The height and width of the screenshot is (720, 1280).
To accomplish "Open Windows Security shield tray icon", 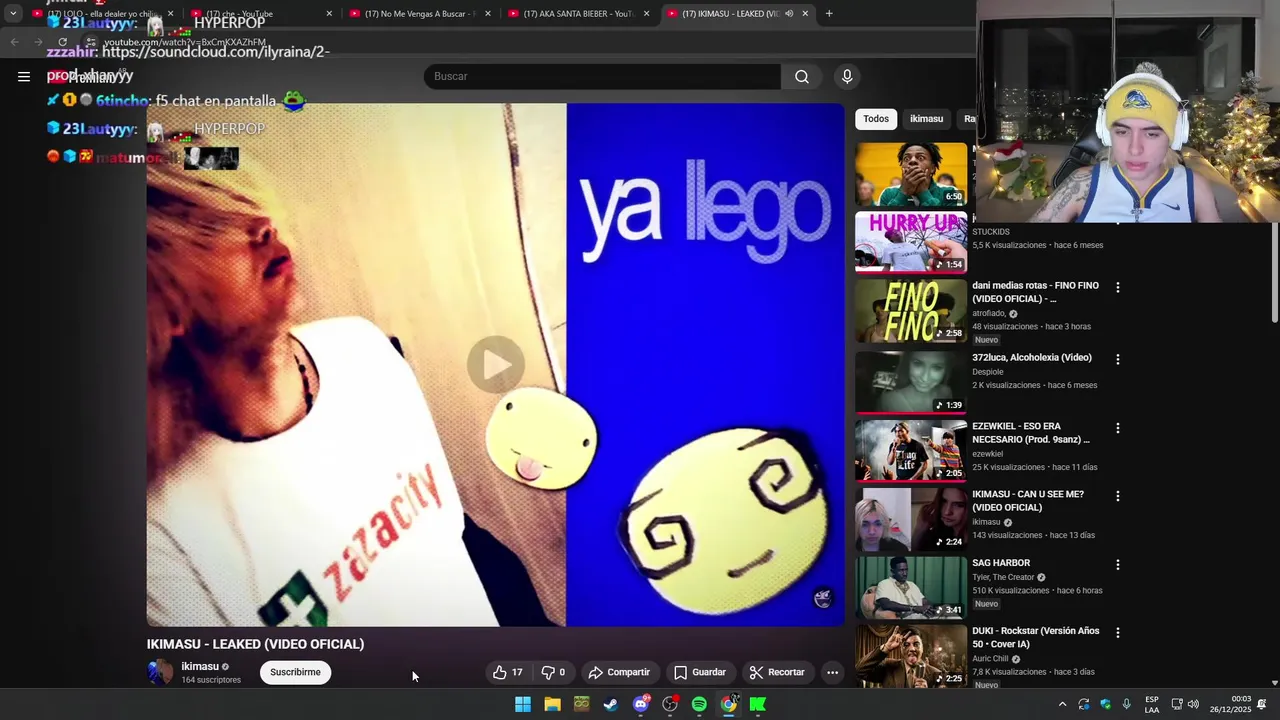I will click(1105, 704).
